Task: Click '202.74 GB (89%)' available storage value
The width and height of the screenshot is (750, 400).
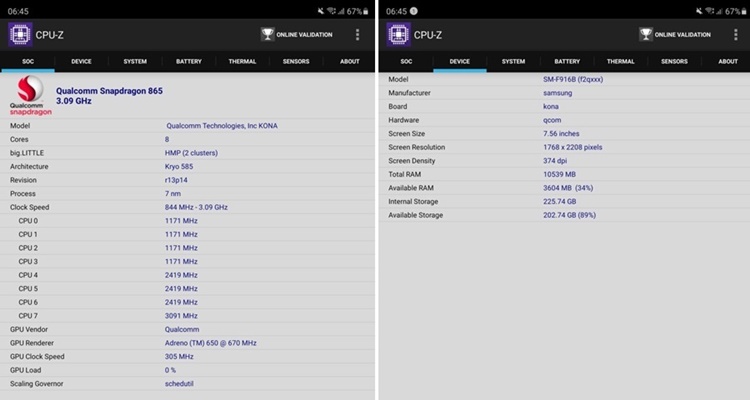Action: (x=569, y=215)
